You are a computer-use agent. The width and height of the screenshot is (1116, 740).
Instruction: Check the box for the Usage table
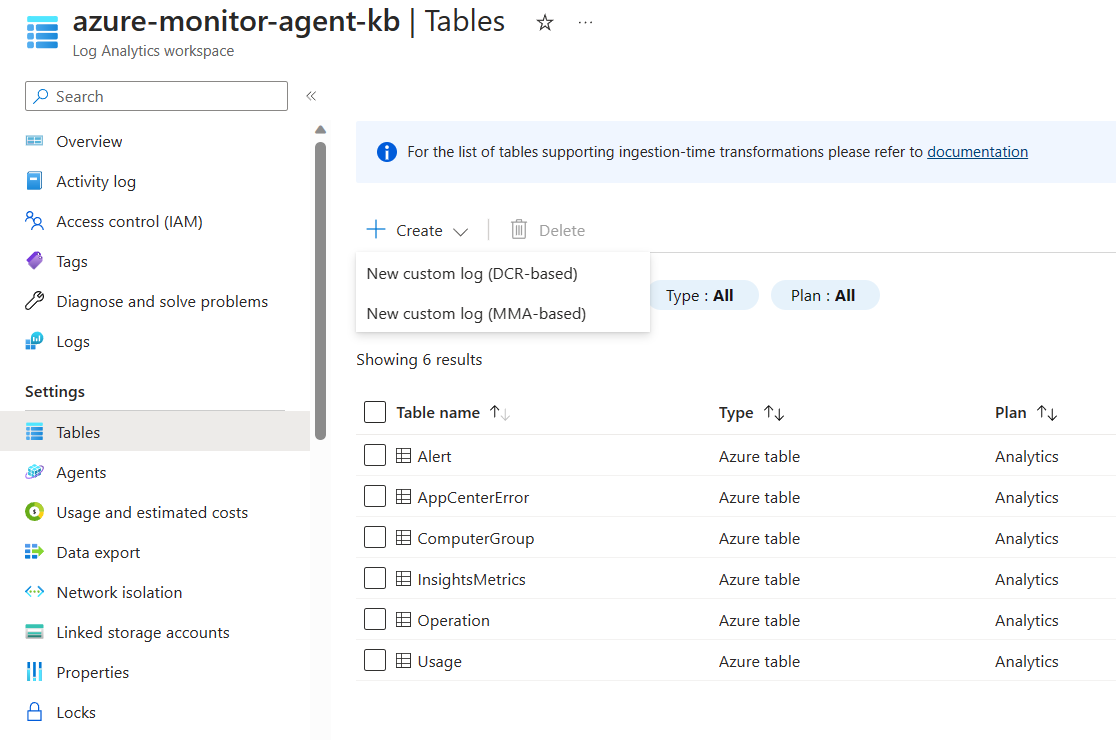point(374,660)
